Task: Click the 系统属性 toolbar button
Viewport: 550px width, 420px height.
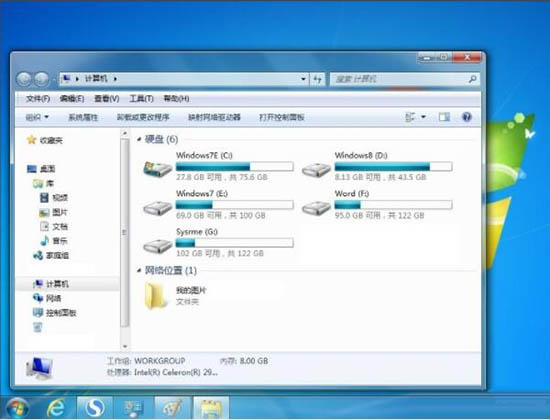Action: click(83, 117)
